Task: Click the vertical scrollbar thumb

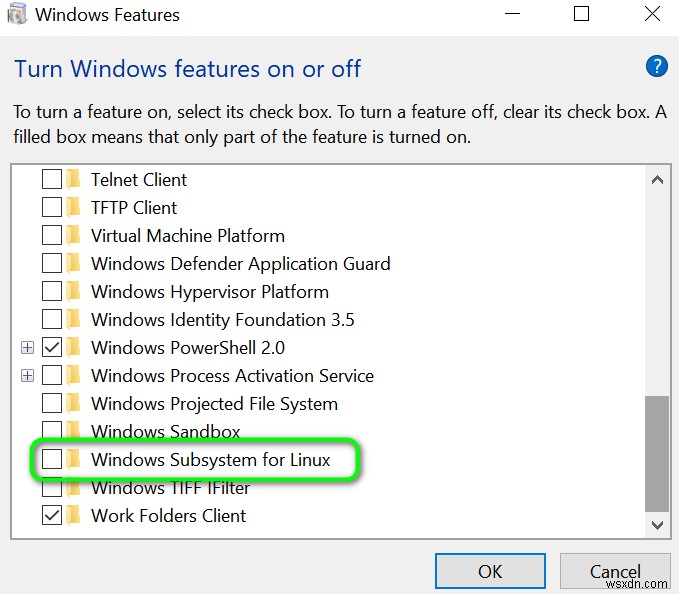Action: tap(656, 452)
